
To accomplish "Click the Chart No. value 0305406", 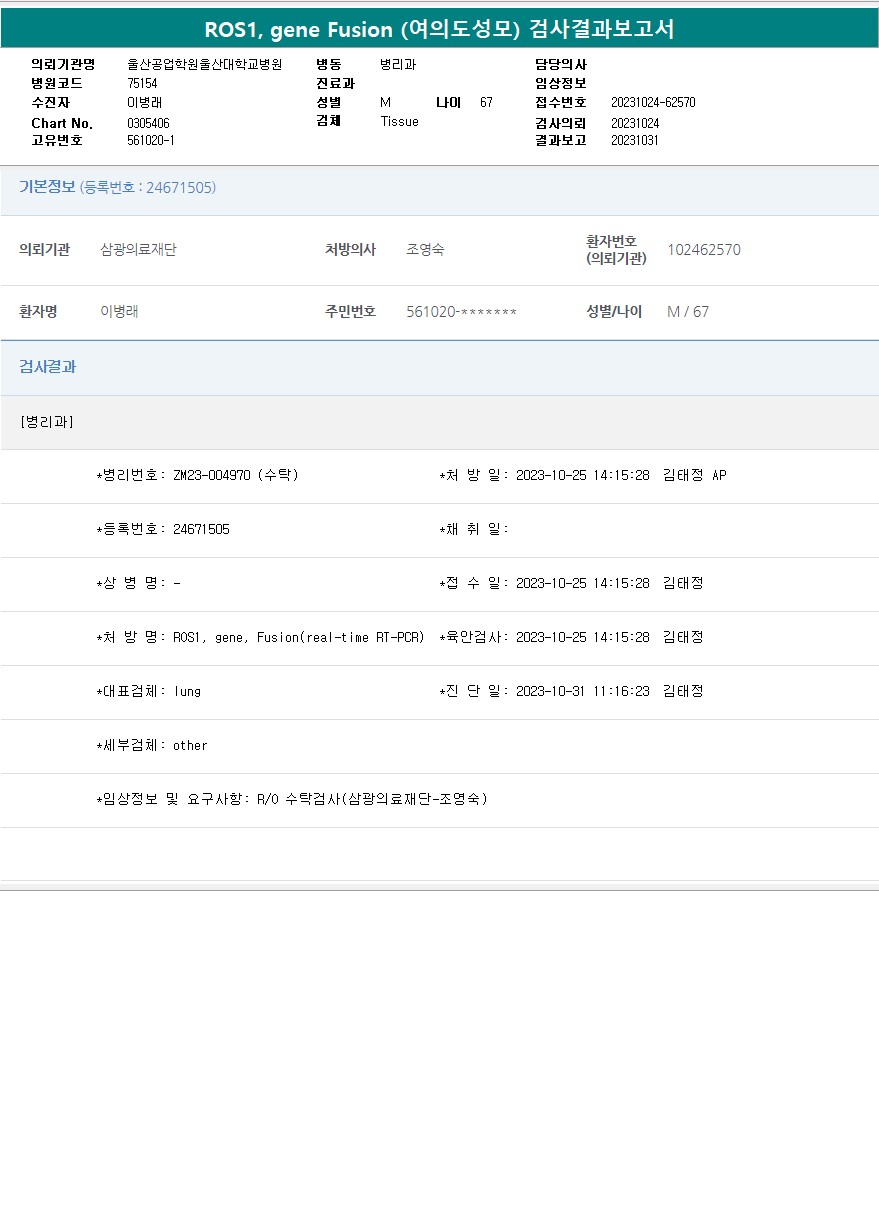I will click(x=148, y=123).
